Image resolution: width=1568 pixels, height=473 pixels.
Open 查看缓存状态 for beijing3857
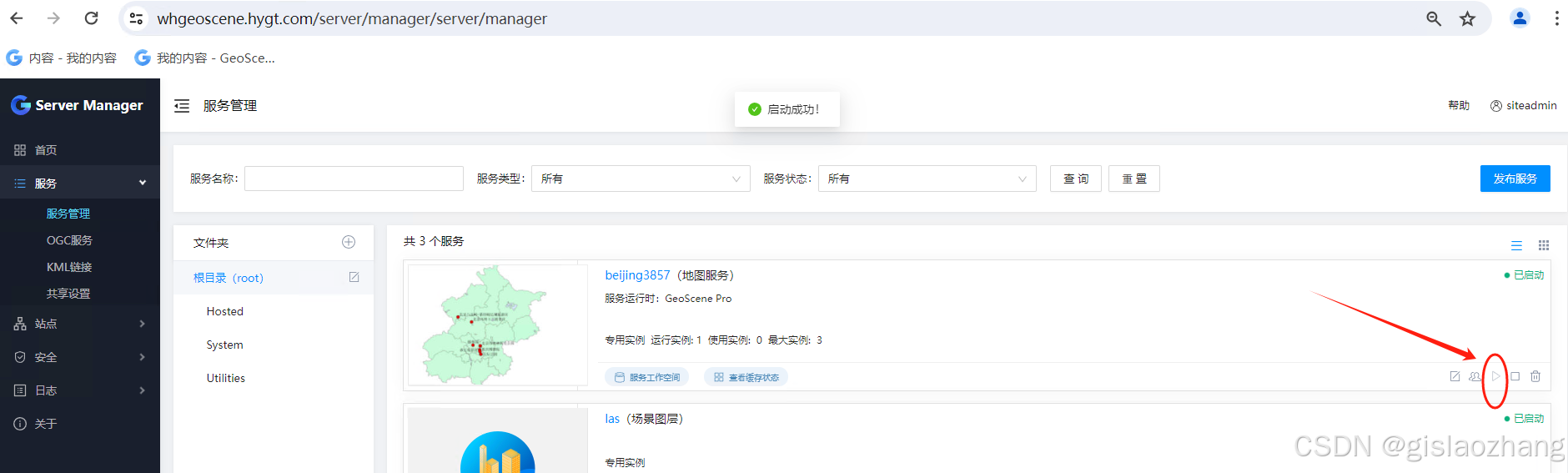pyautogui.click(x=746, y=377)
